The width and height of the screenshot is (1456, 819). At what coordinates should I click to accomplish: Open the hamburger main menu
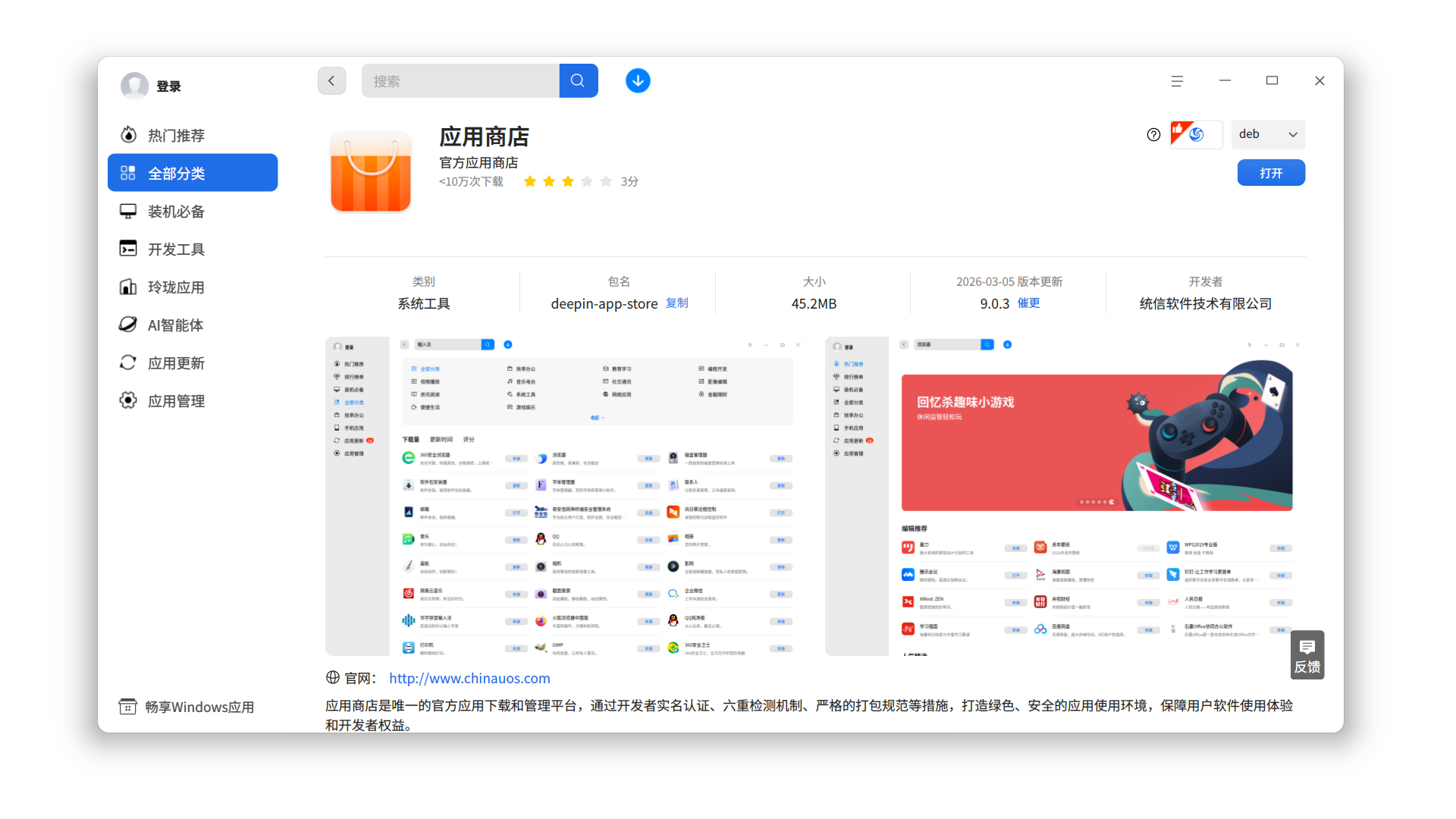point(1177,81)
